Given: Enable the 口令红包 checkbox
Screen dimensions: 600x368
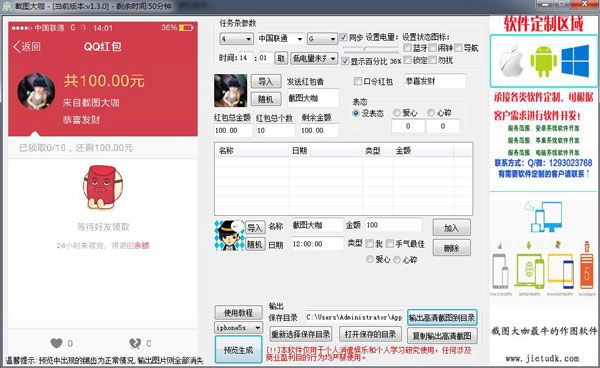Looking at the screenshot, I should click(358, 81).
